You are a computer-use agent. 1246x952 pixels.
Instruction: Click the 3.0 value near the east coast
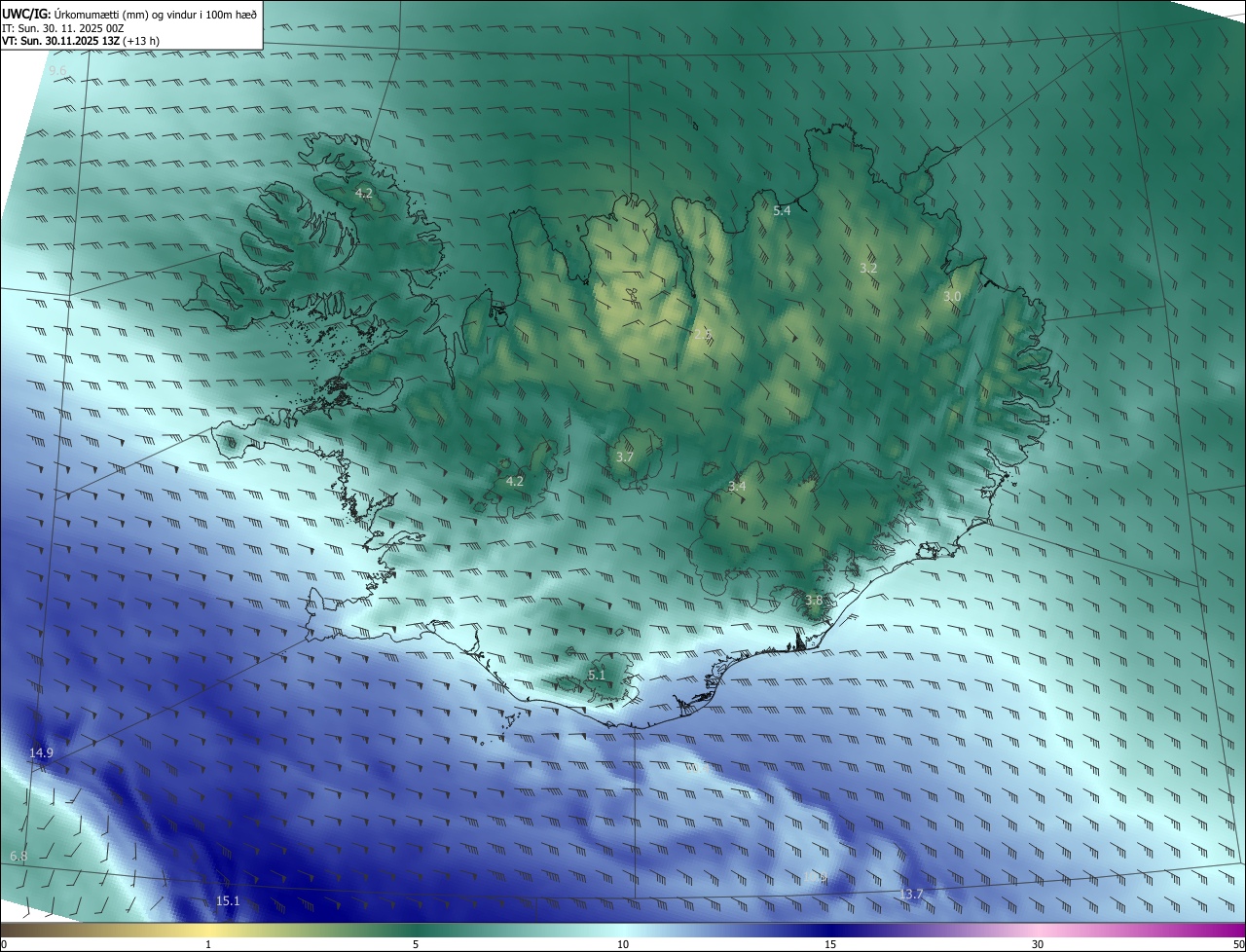(952, 296)
